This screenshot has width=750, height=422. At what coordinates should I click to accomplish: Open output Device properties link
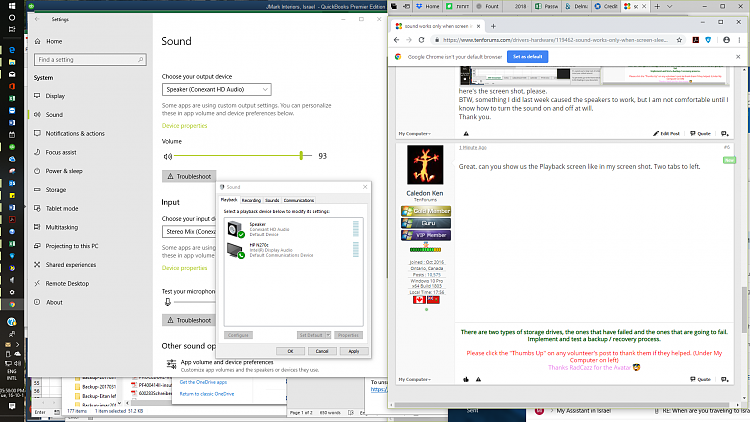tap(185, 126)
